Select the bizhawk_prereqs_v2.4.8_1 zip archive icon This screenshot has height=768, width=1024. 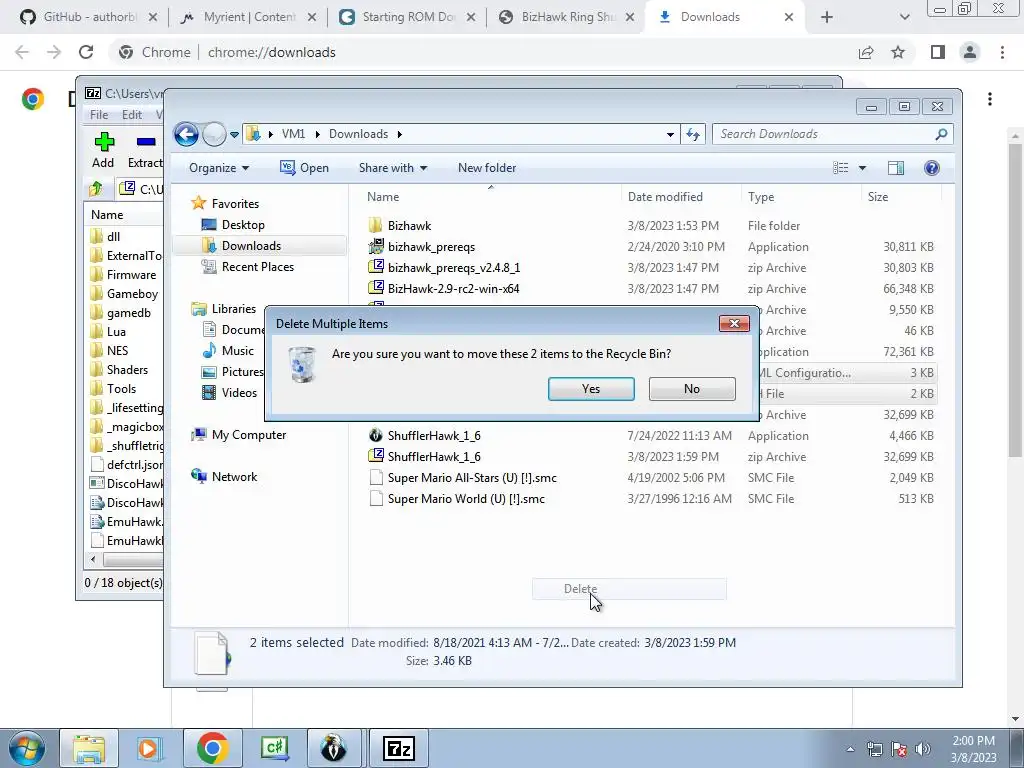(376, 267)
